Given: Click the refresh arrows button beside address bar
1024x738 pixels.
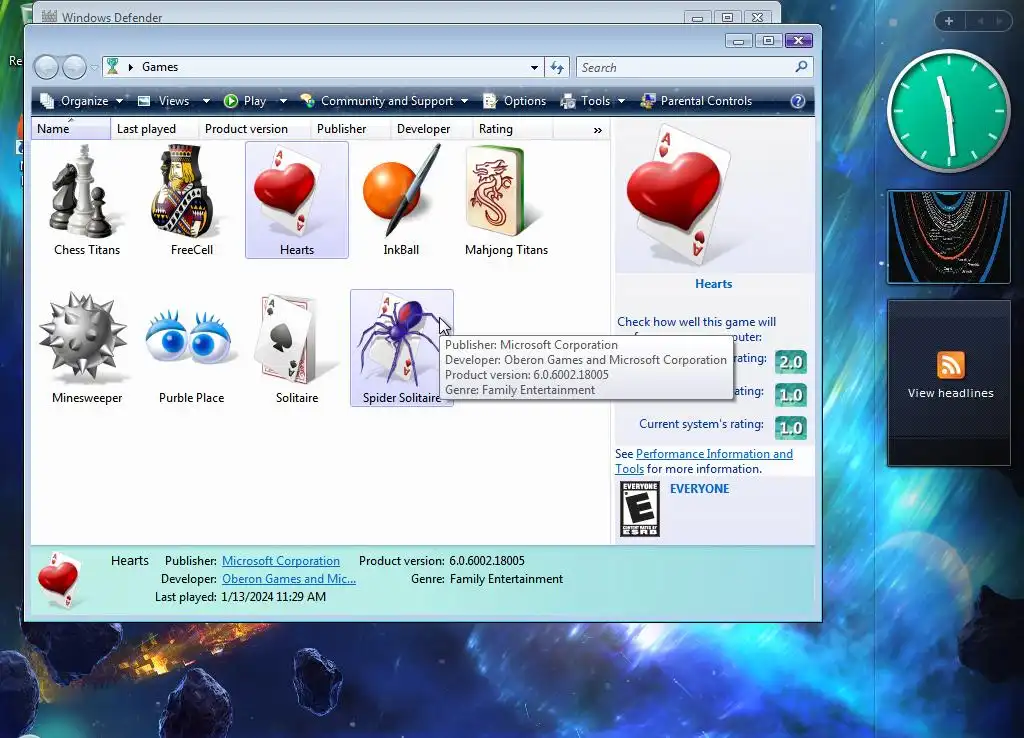Looking at the screenshot, I should point(557,67).
